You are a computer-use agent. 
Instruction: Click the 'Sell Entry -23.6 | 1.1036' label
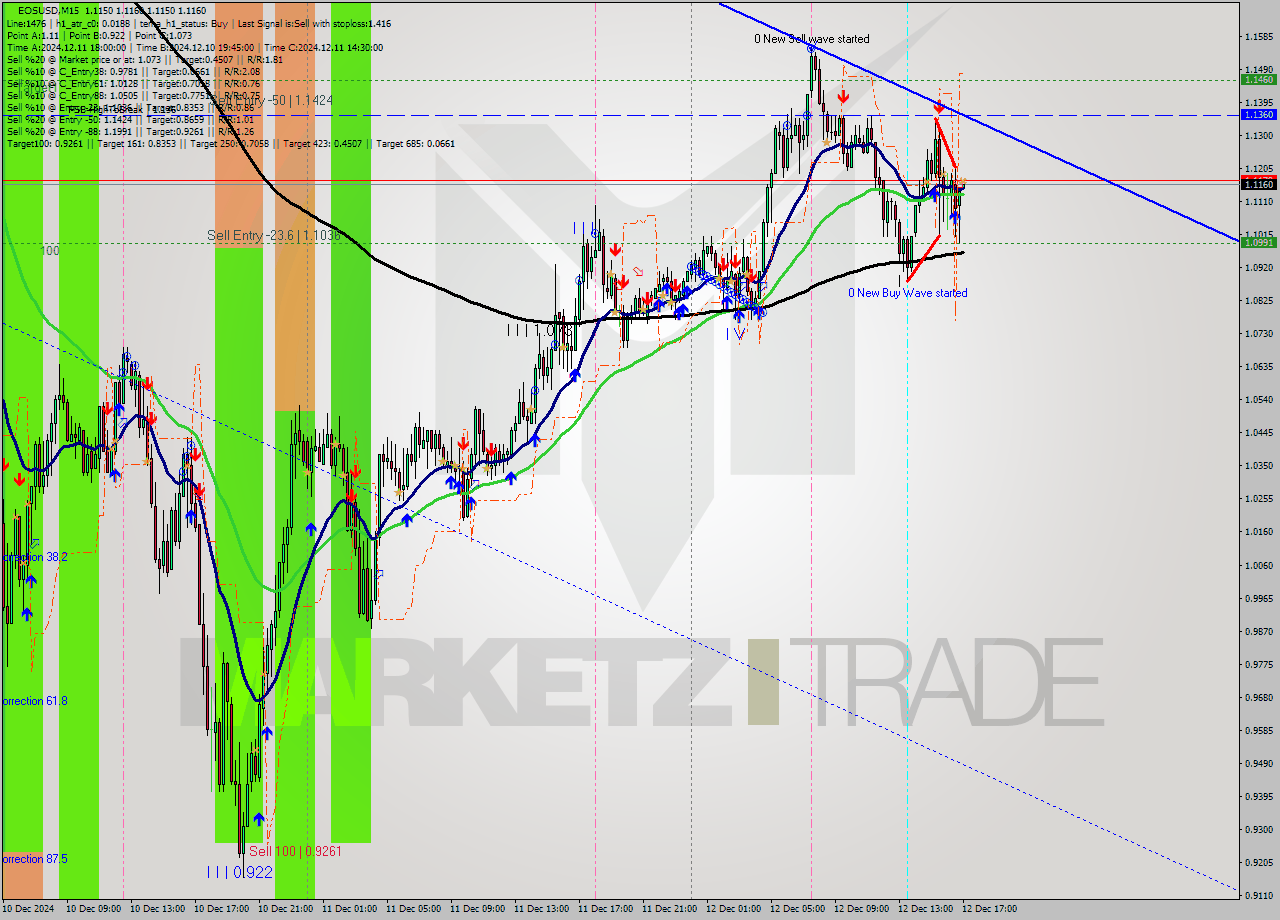(274, 235)
